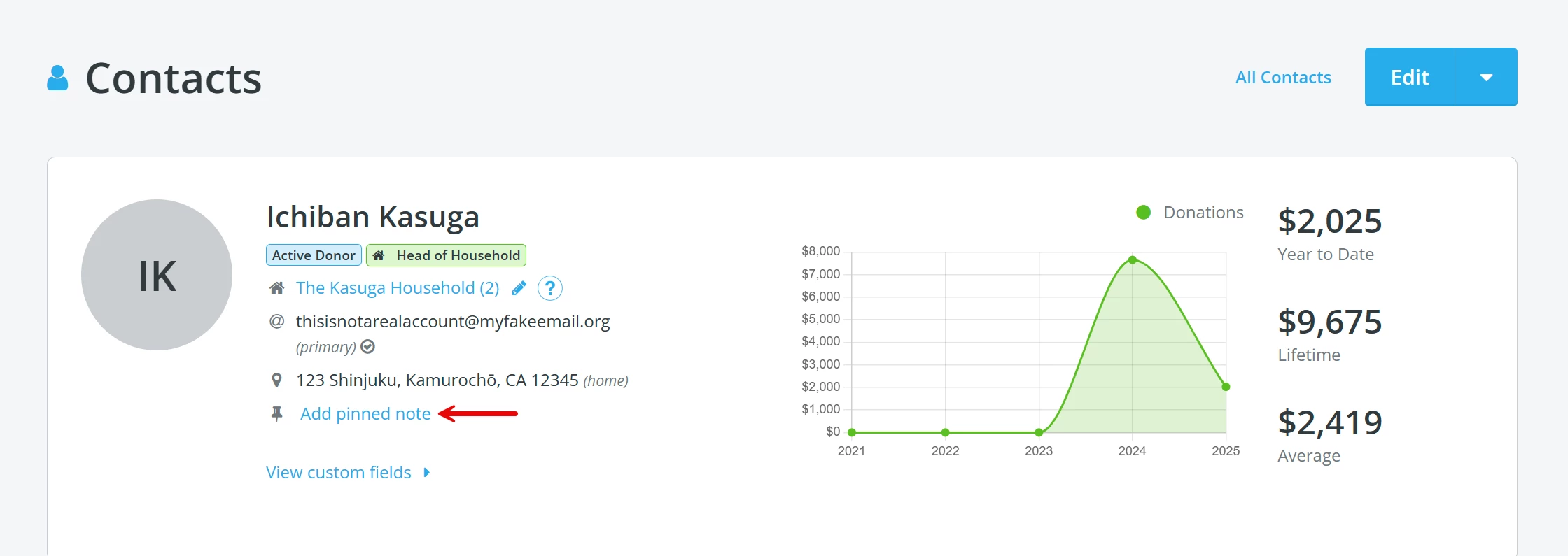The height and width of the screenshot is (556, 1568).
Task: Click the IK avatar circle
Action: (157, 275)
